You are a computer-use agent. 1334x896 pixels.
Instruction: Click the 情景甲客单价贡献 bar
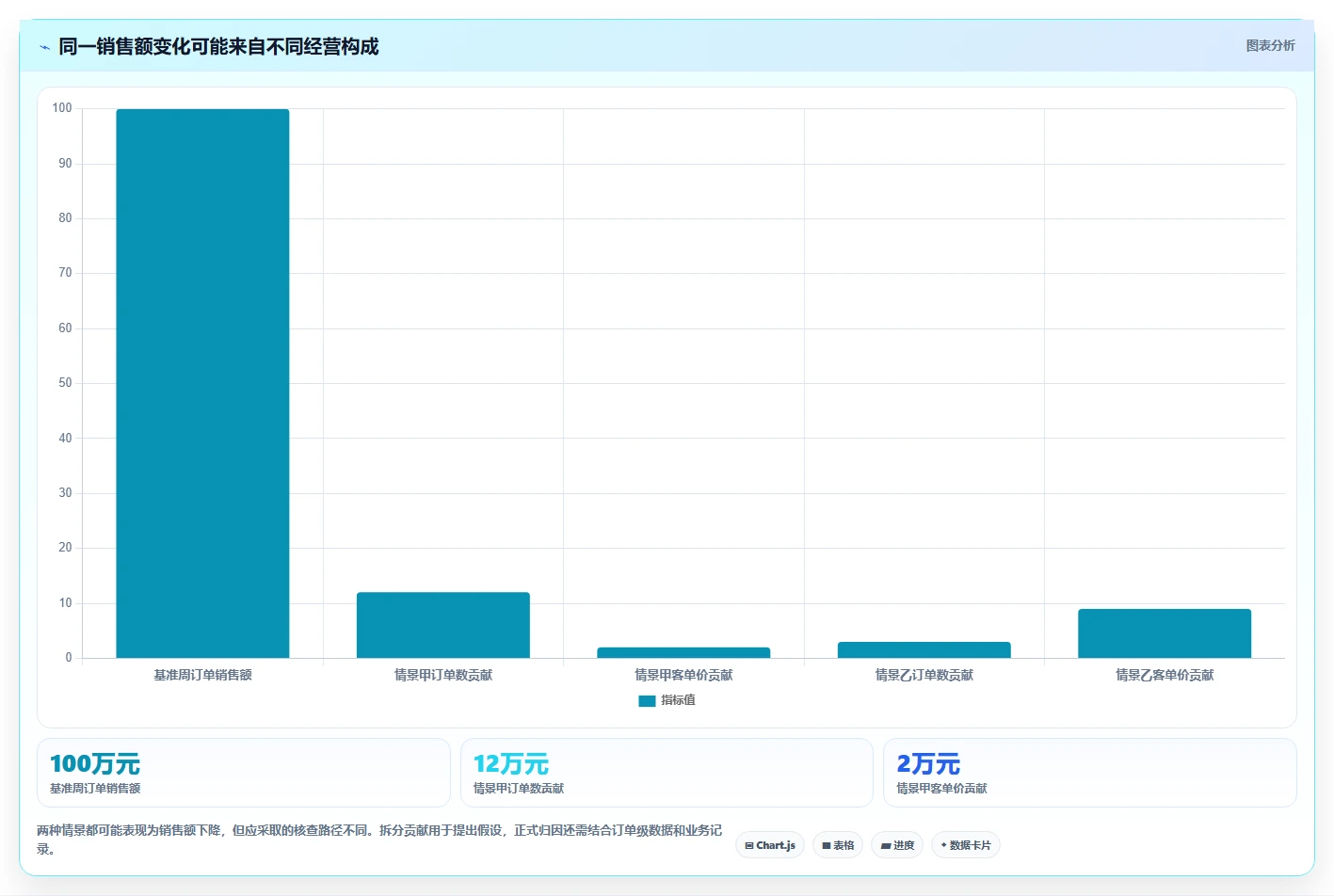click(x=683, y=652)
